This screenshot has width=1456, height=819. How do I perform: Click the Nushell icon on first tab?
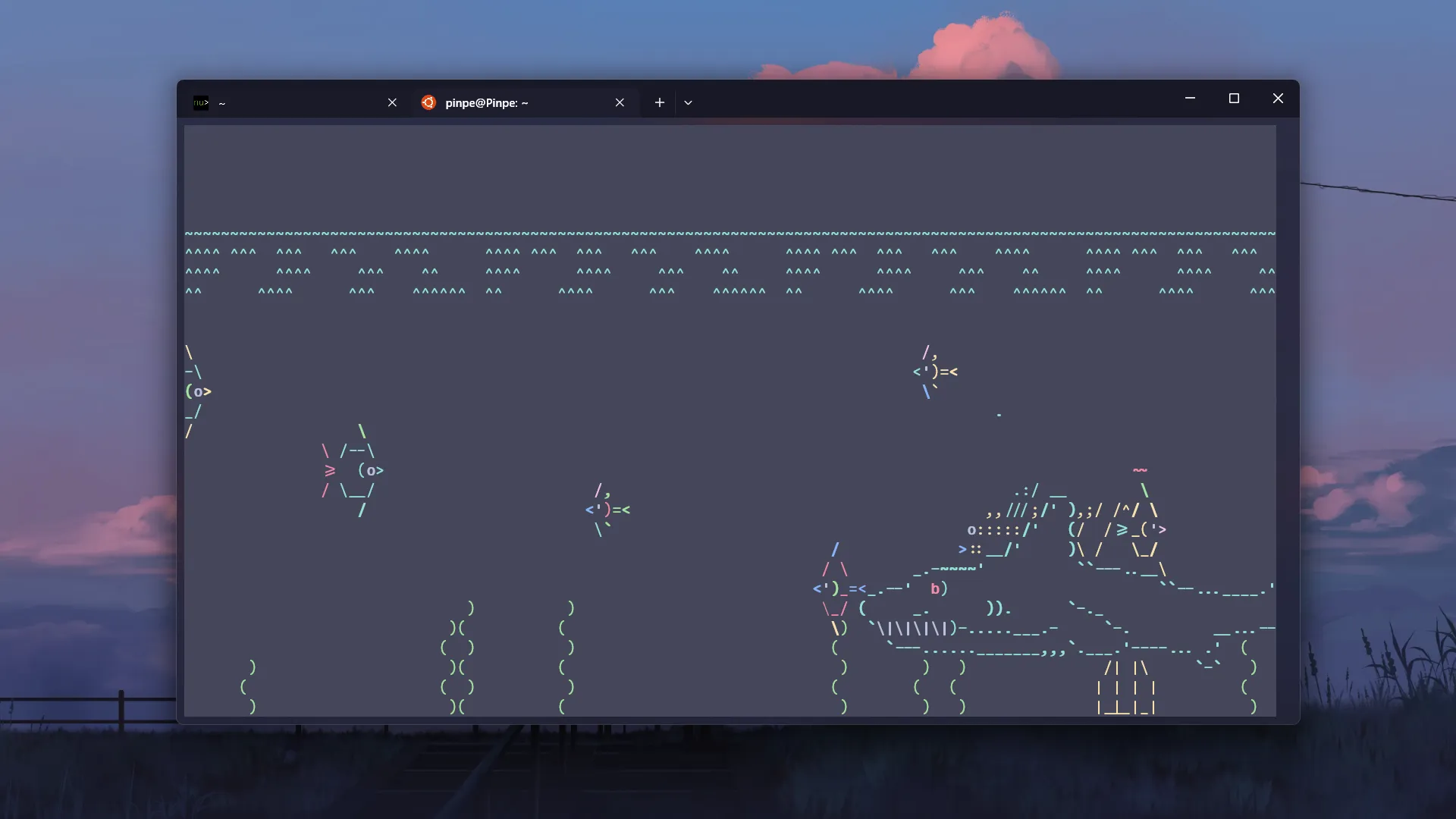(x=201, y=102)
